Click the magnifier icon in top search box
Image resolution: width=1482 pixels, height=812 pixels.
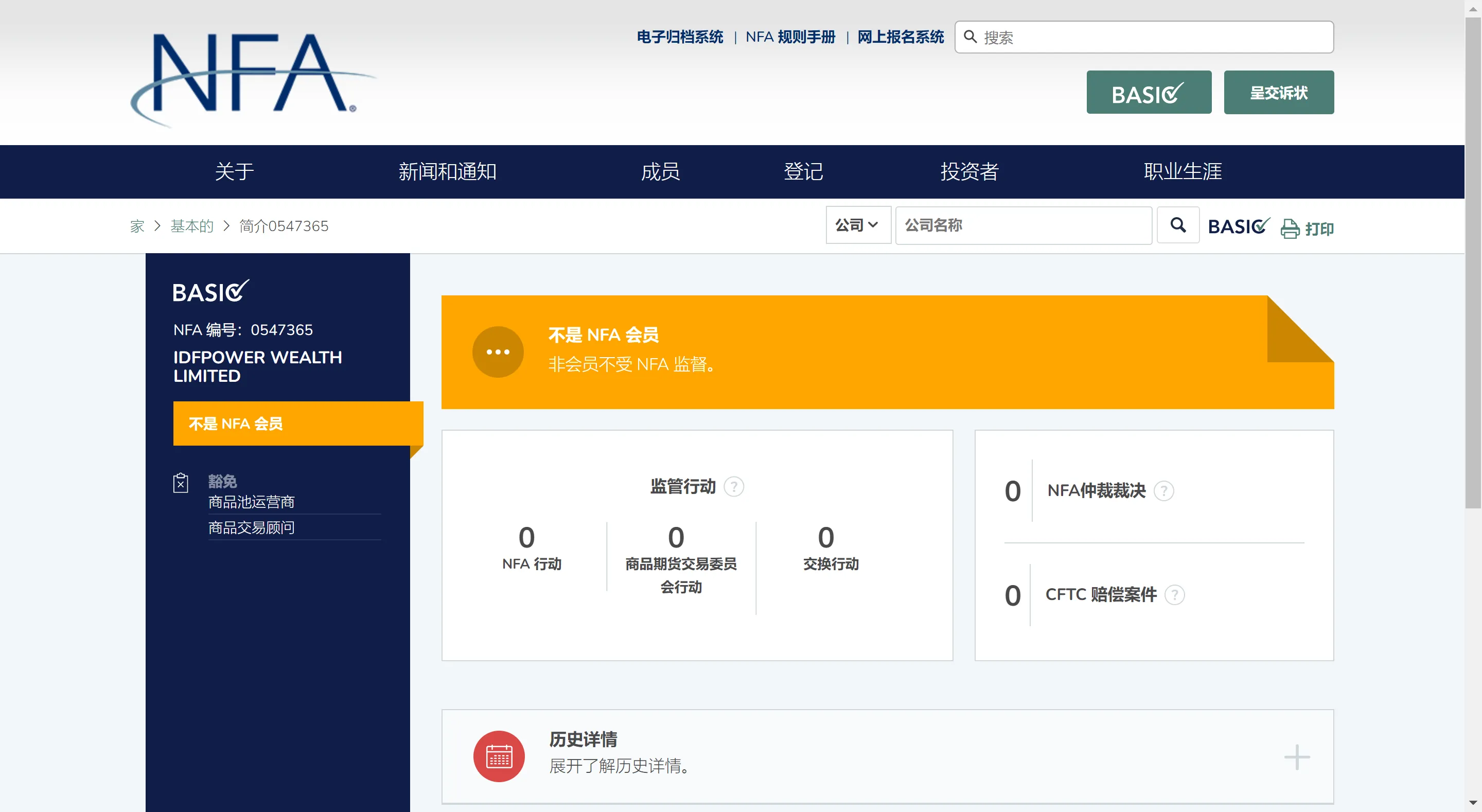970,37
